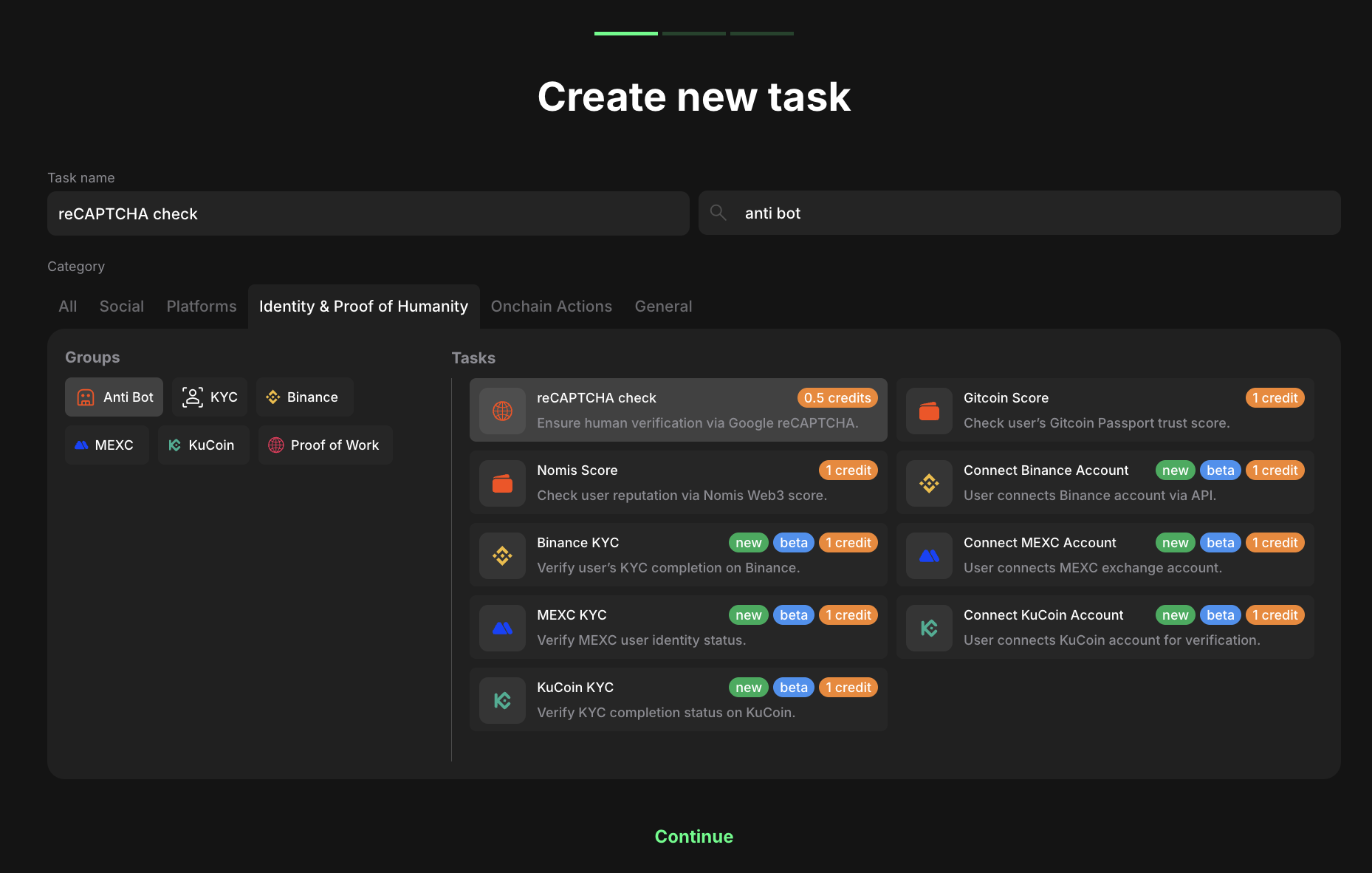Choose the Nomis Score task title
1372x873 pixels.
tap(577, 470)
